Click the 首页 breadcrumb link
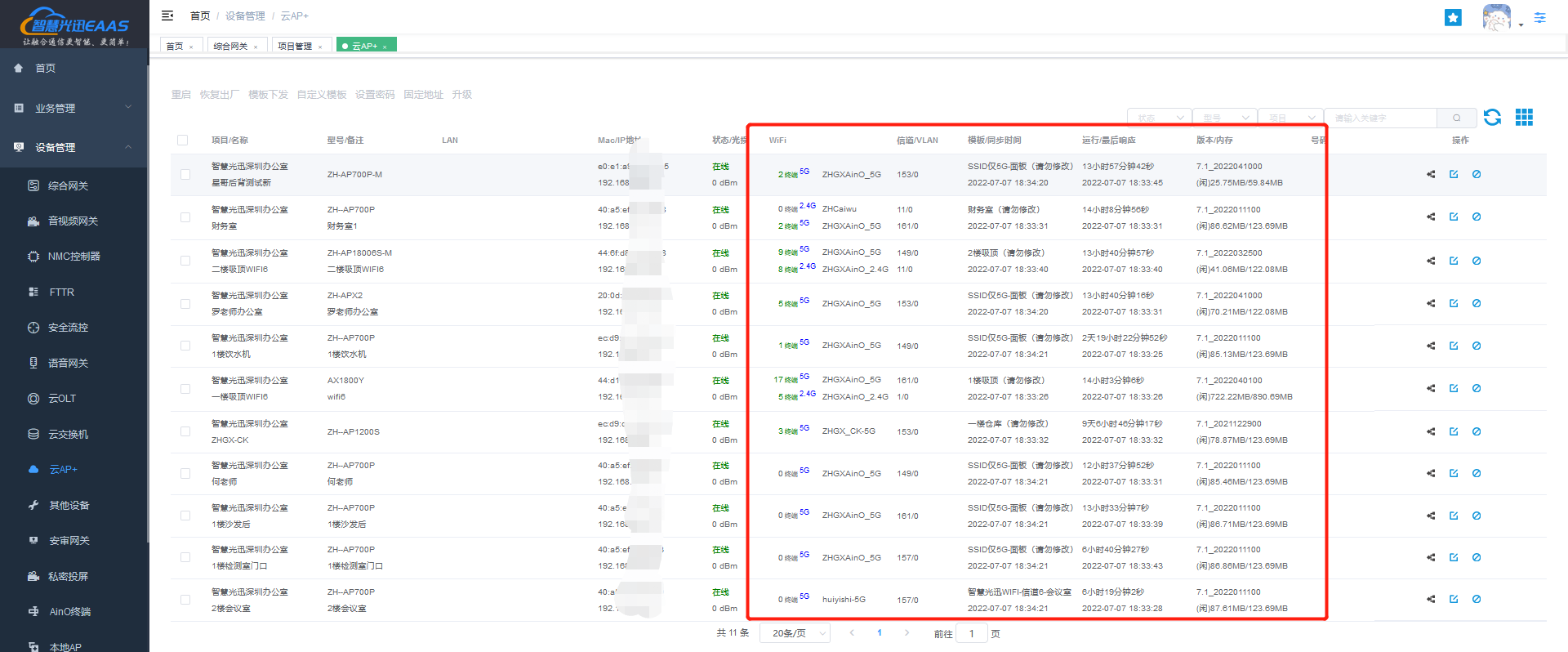This screenshot has height=652, width=1568. pos(200,16)
